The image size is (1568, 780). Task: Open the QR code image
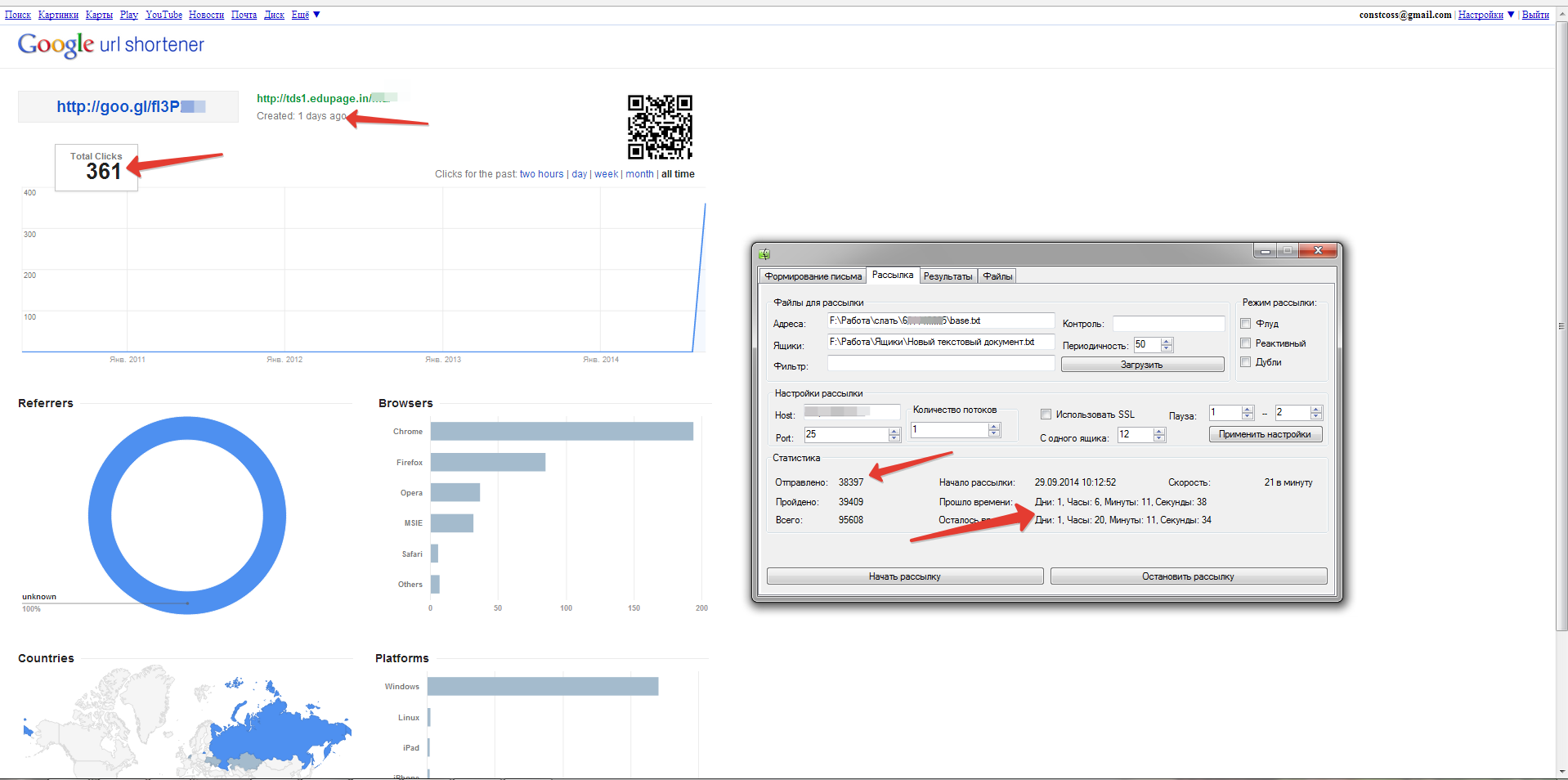click(660, 127)
